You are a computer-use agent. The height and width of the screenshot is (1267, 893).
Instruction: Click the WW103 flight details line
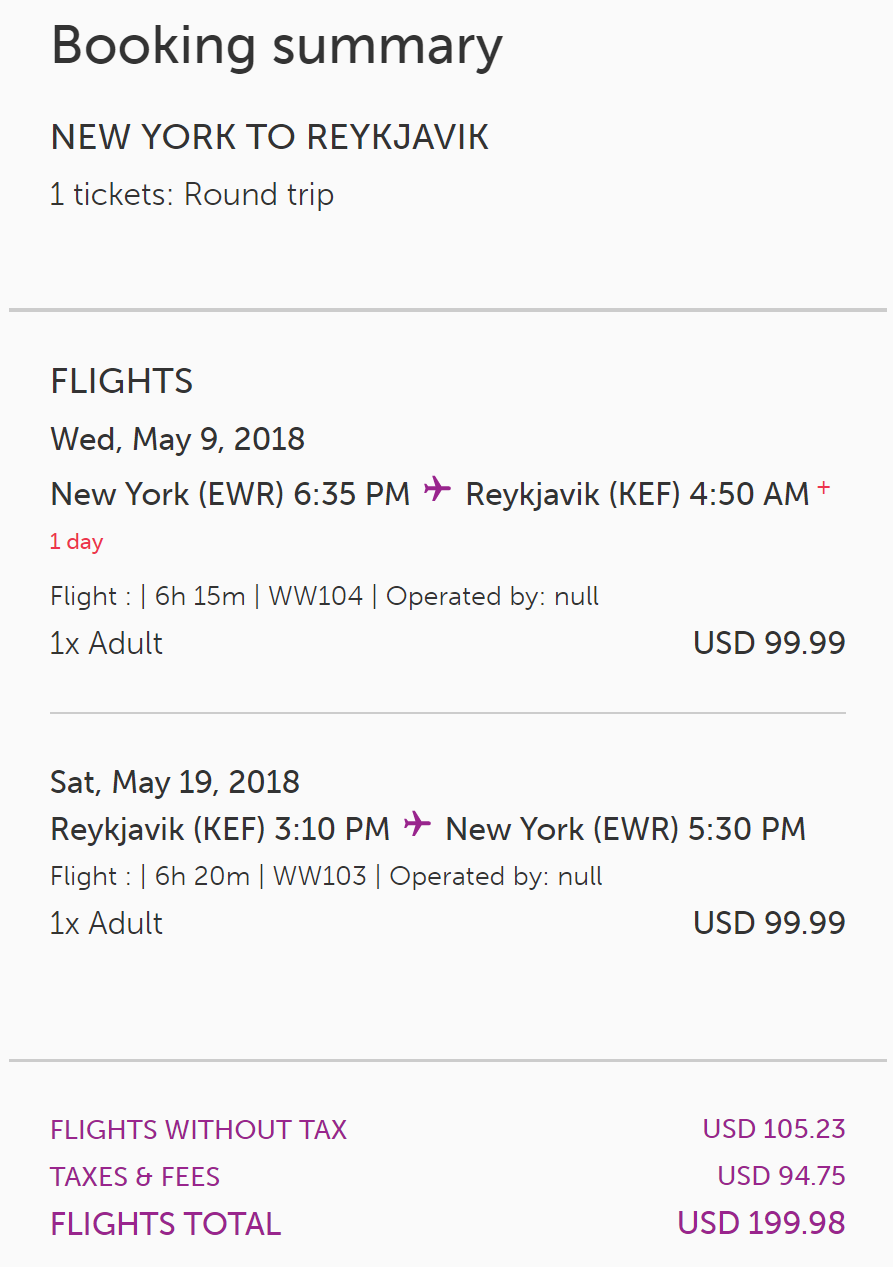click(326, 877)
